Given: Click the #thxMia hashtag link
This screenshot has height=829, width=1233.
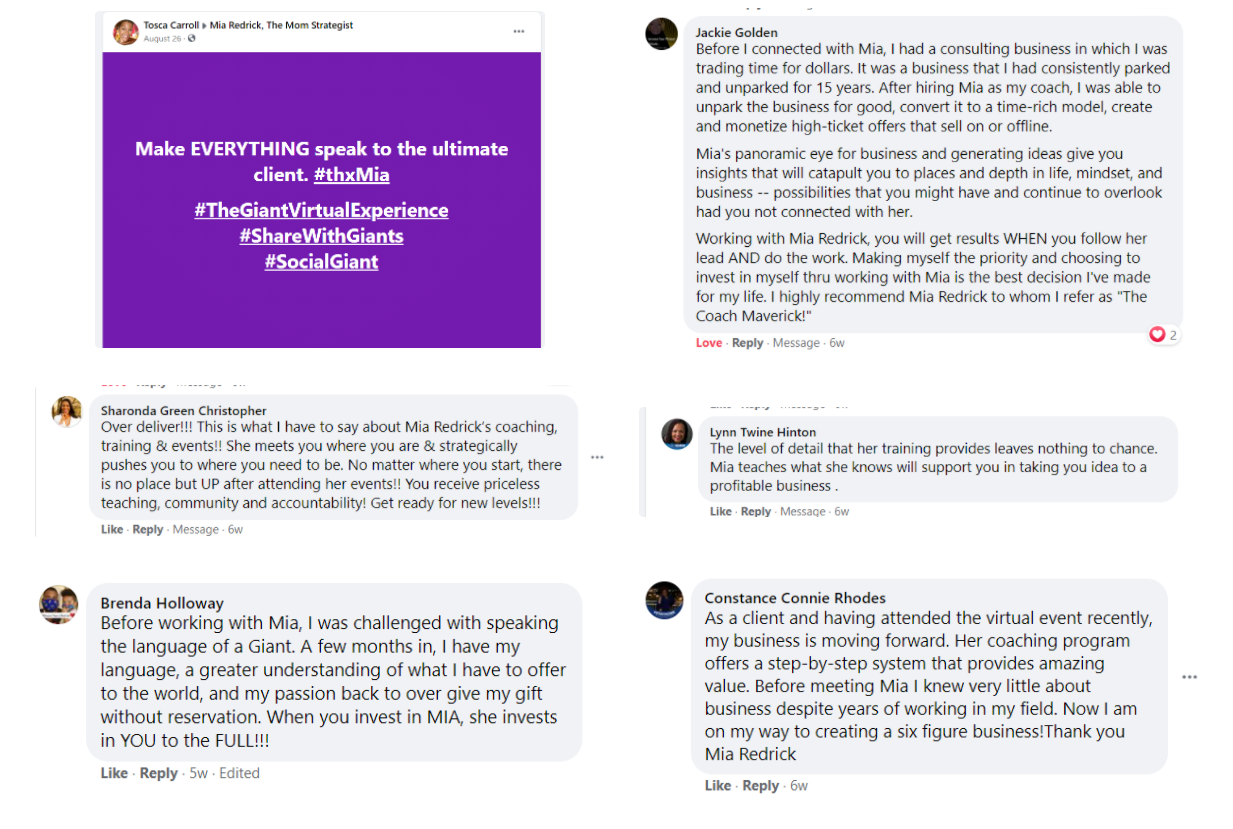Looking at the screenshot, I should [x=351, y=175].
